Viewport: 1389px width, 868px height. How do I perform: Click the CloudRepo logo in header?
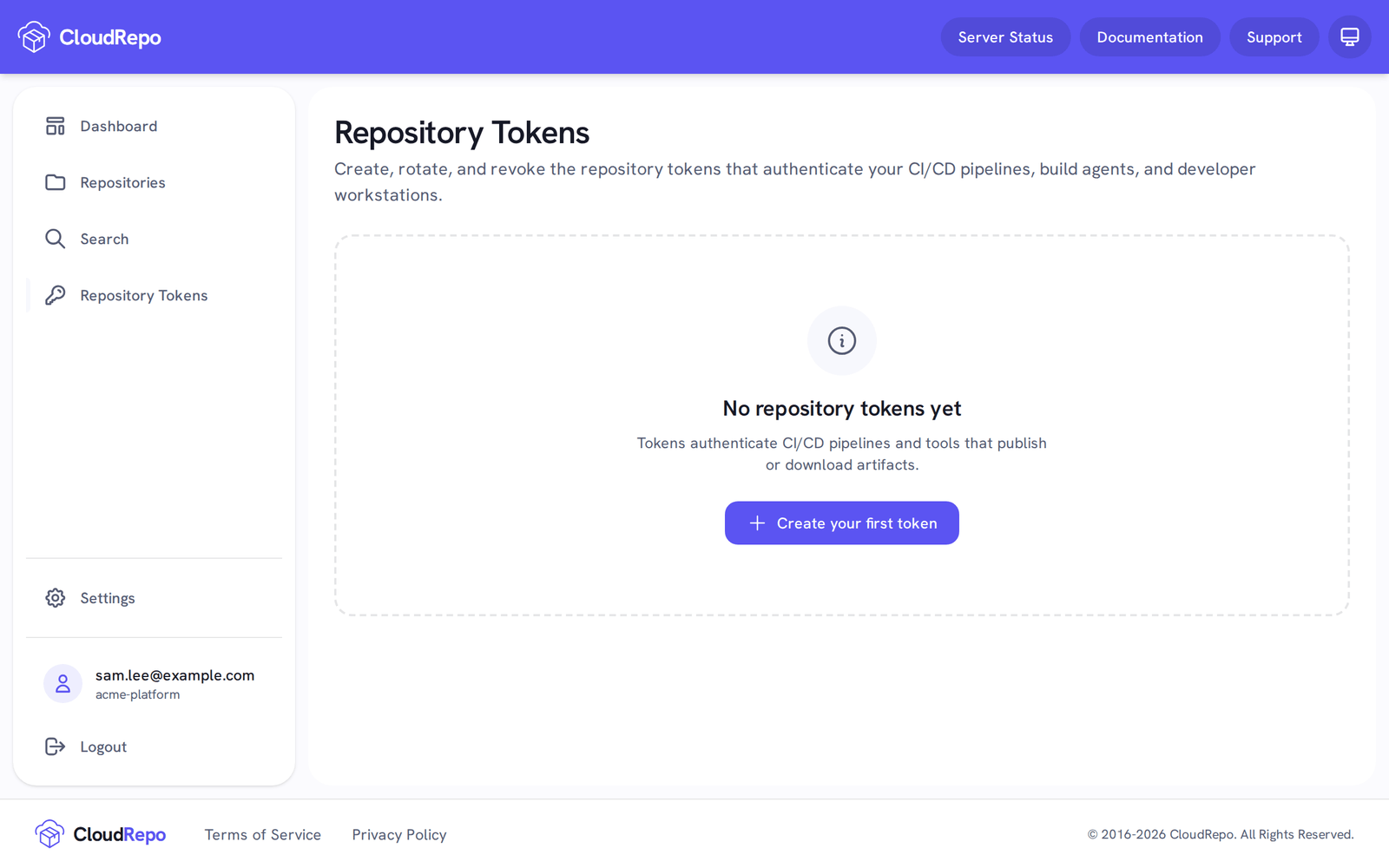[x=89, y=37]
